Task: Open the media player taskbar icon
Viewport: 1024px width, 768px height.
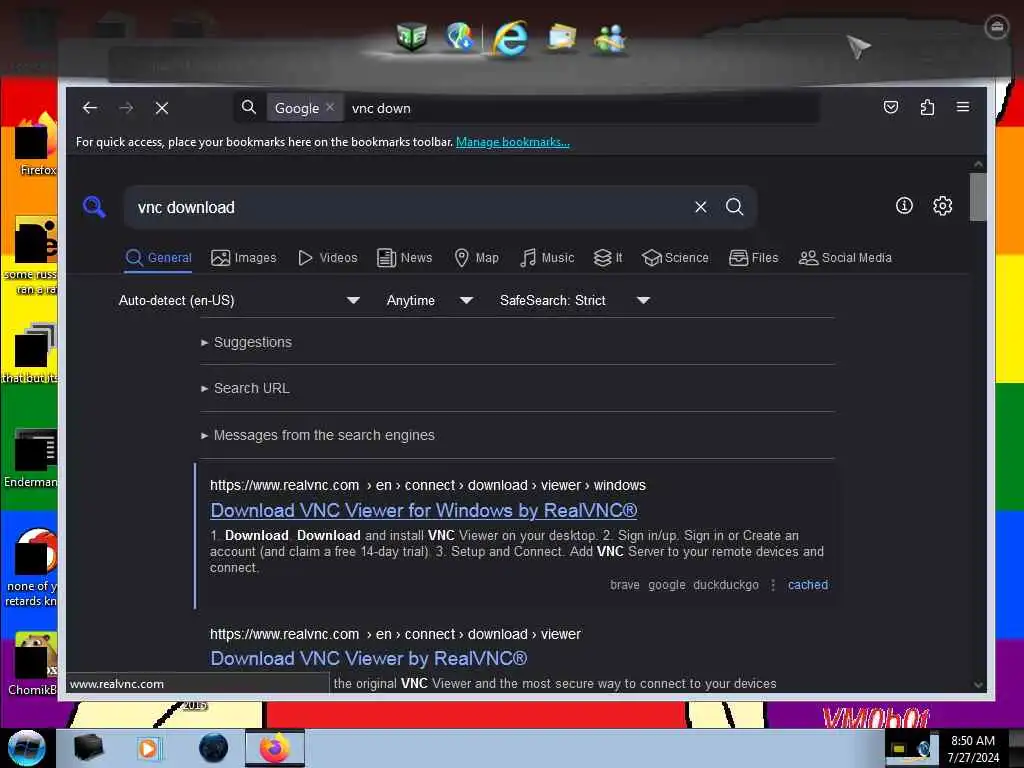Action: (x=148, y=748)
